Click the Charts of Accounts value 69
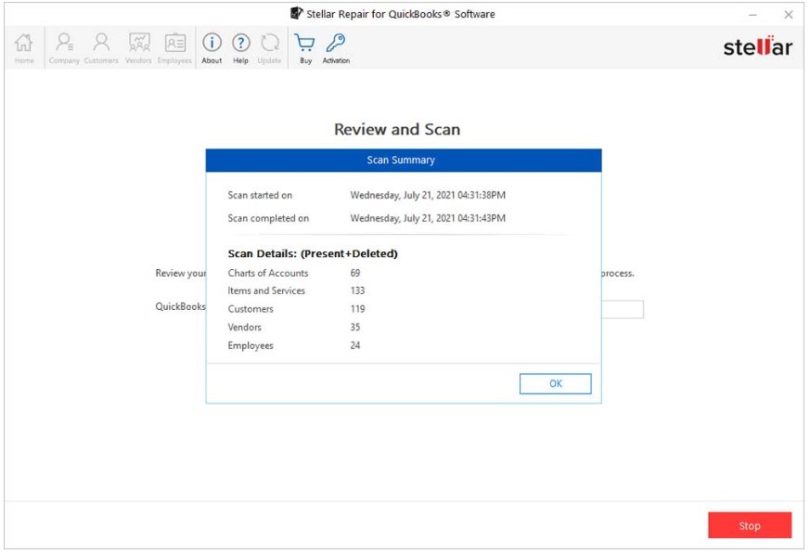This screenshot has height=554, width=810. 355,273
